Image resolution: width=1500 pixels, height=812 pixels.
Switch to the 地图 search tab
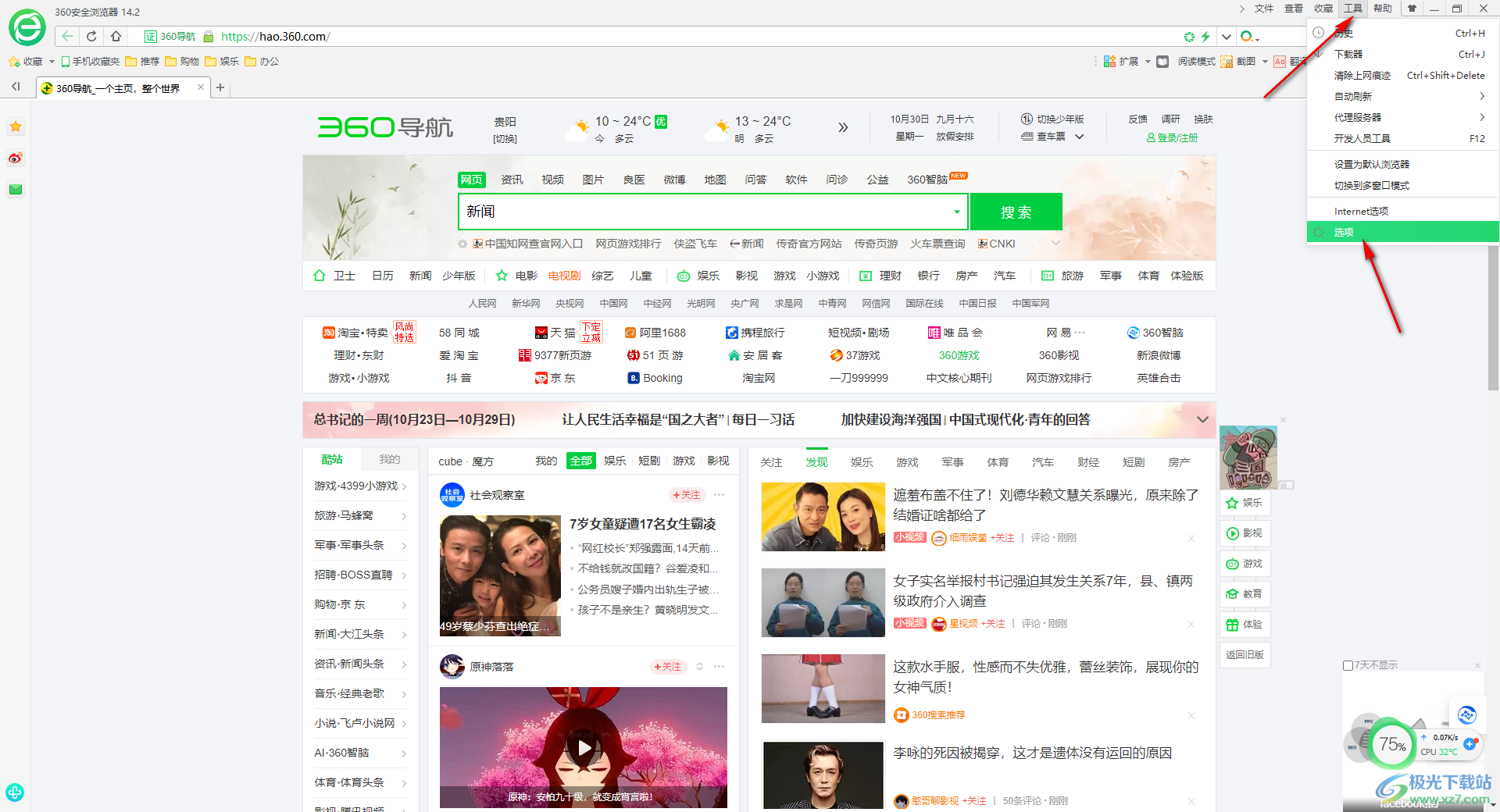click(715, 180)
